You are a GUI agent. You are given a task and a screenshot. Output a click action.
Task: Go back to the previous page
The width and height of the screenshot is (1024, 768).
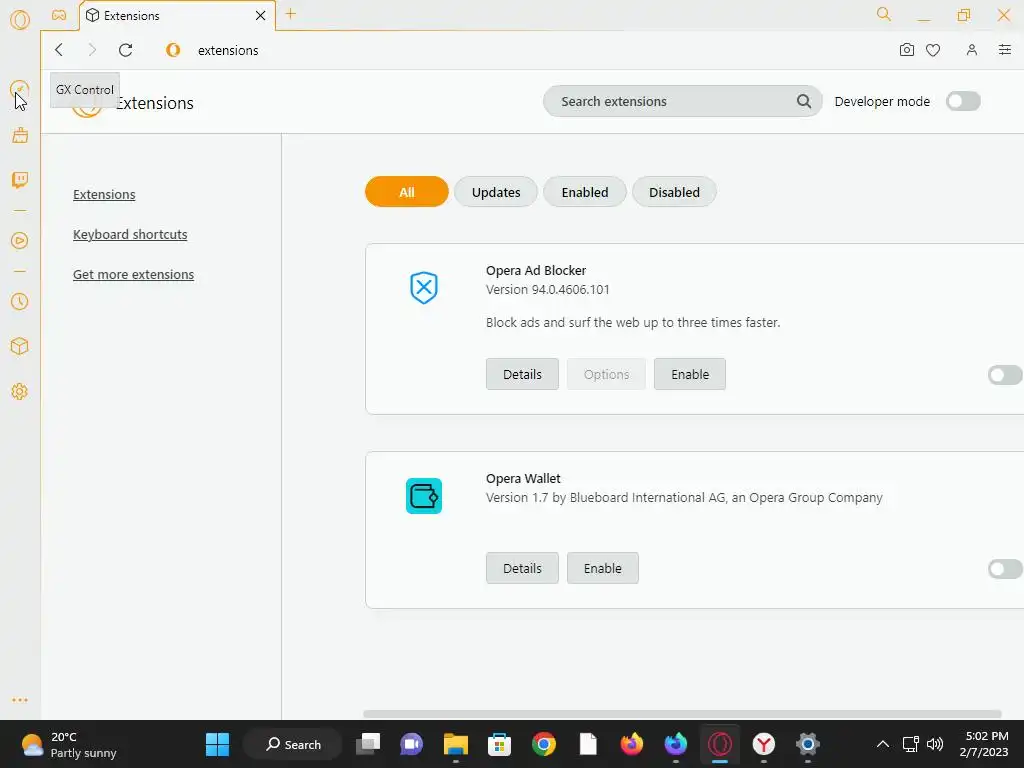pos(59,50)
